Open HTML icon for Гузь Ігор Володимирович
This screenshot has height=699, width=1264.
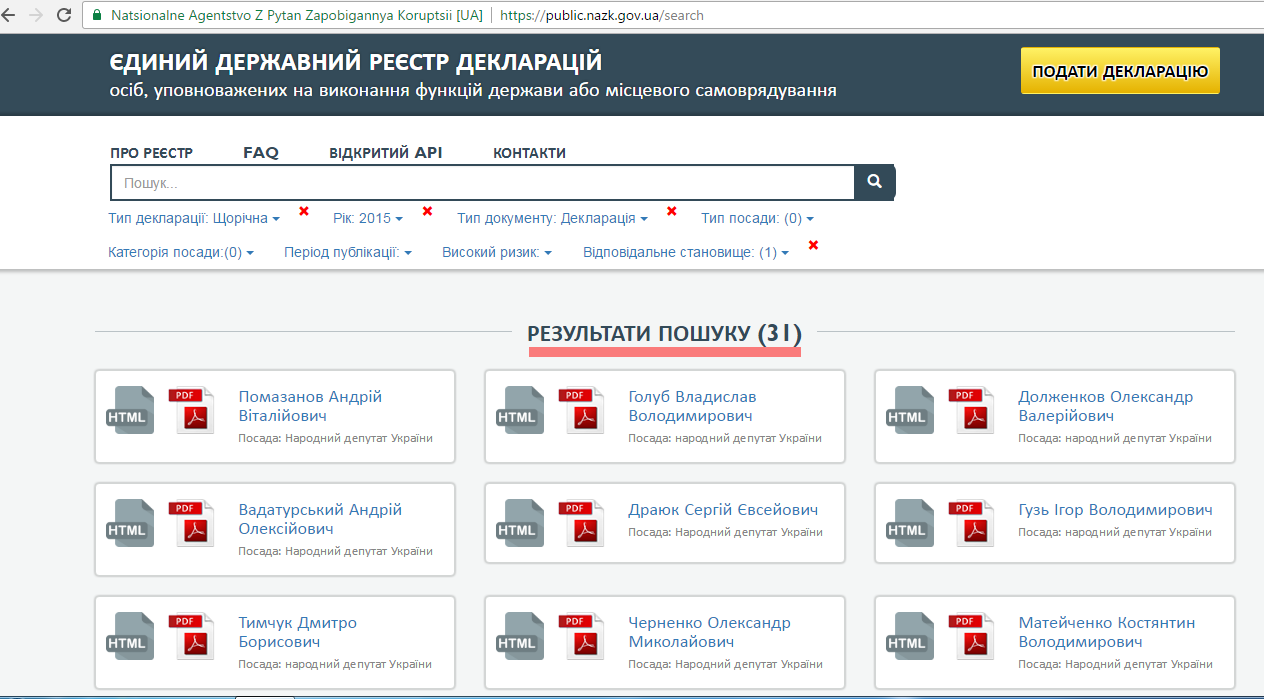pos(909,523)
